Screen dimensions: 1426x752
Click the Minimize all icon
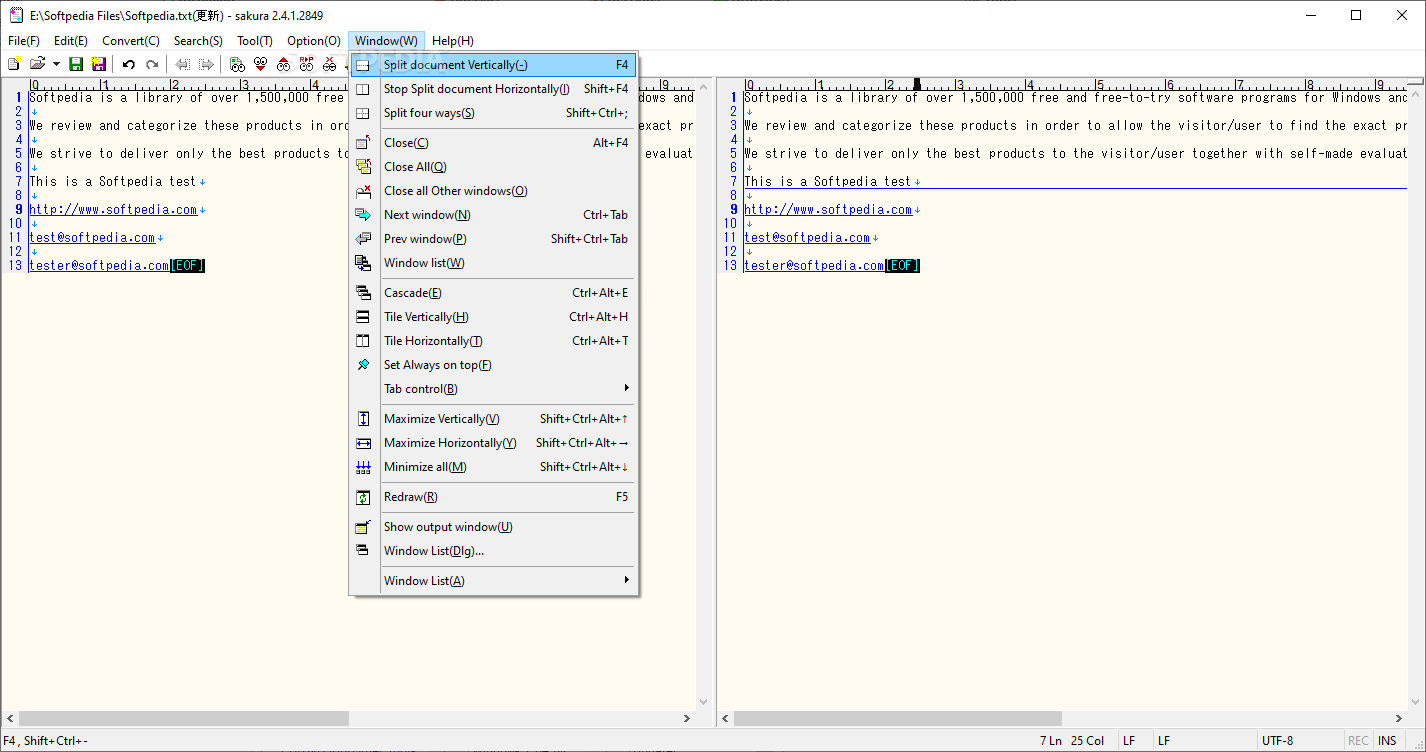tap(363, 467)
